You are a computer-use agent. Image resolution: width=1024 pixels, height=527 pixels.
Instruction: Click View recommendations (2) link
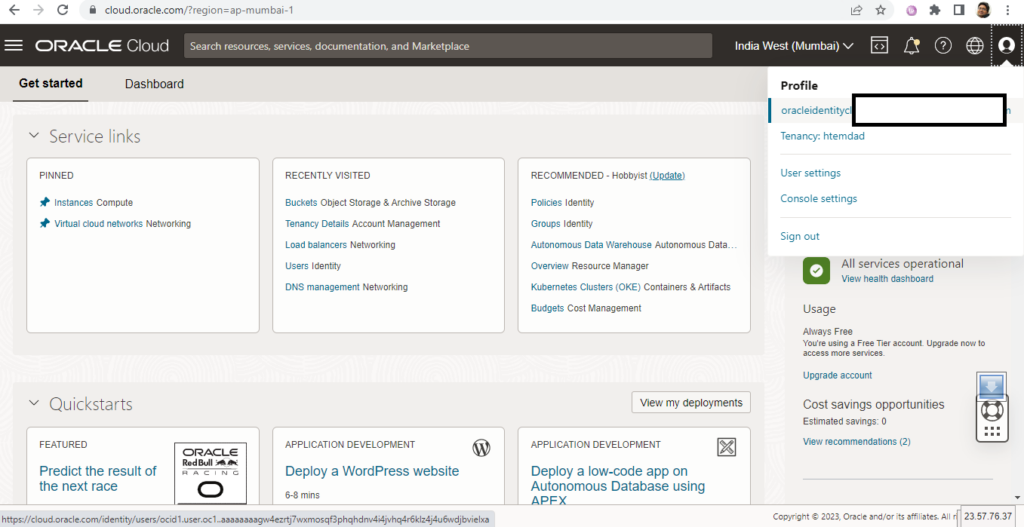coord(856,441)
